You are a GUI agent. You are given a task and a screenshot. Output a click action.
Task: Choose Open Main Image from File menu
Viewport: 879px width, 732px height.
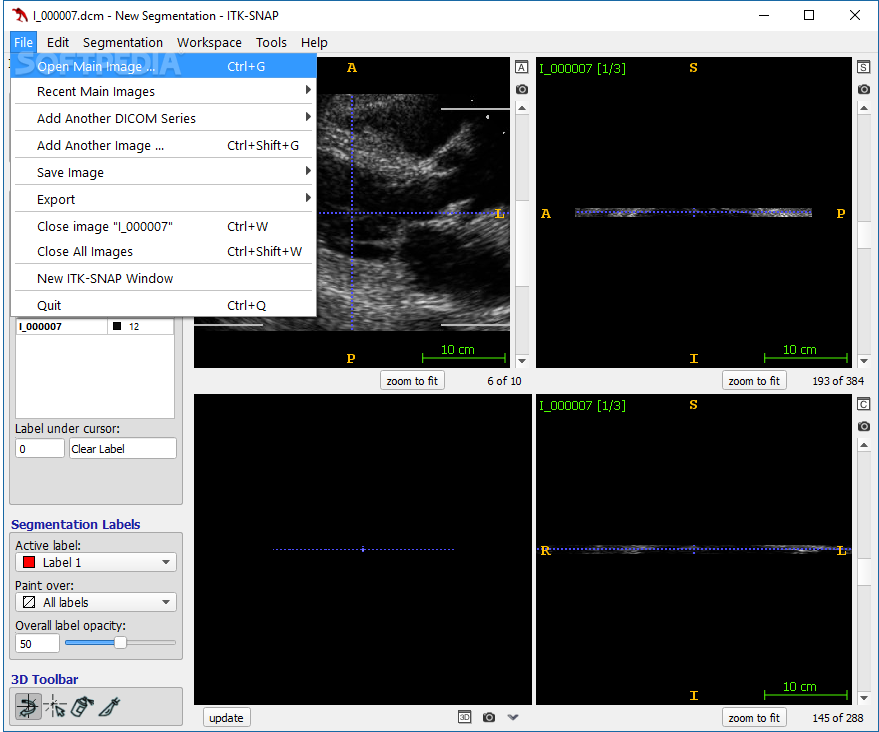click(x=163, y=66)
